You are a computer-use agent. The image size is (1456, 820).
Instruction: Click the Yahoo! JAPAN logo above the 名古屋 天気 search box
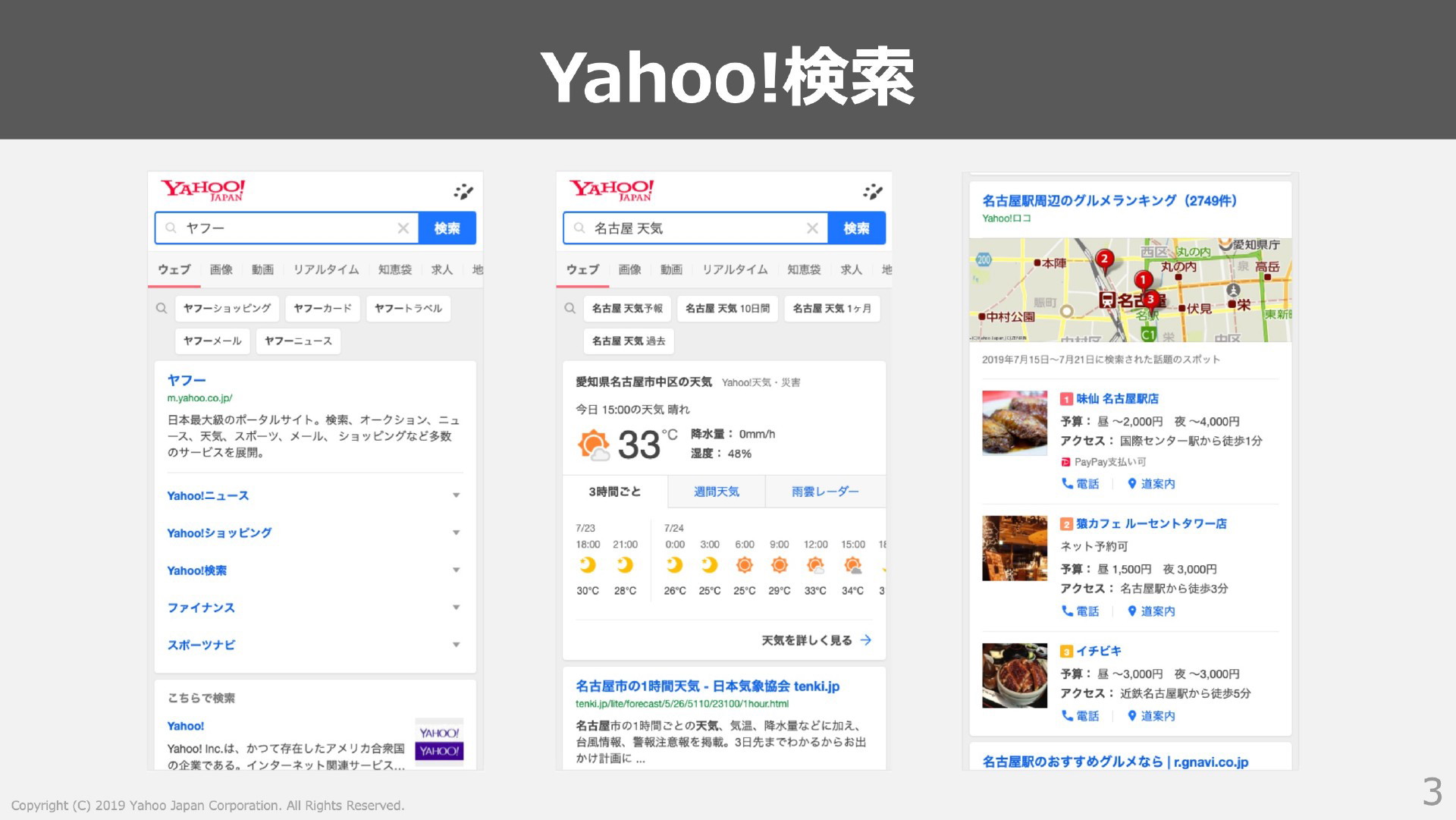click(x=611, y=190)
